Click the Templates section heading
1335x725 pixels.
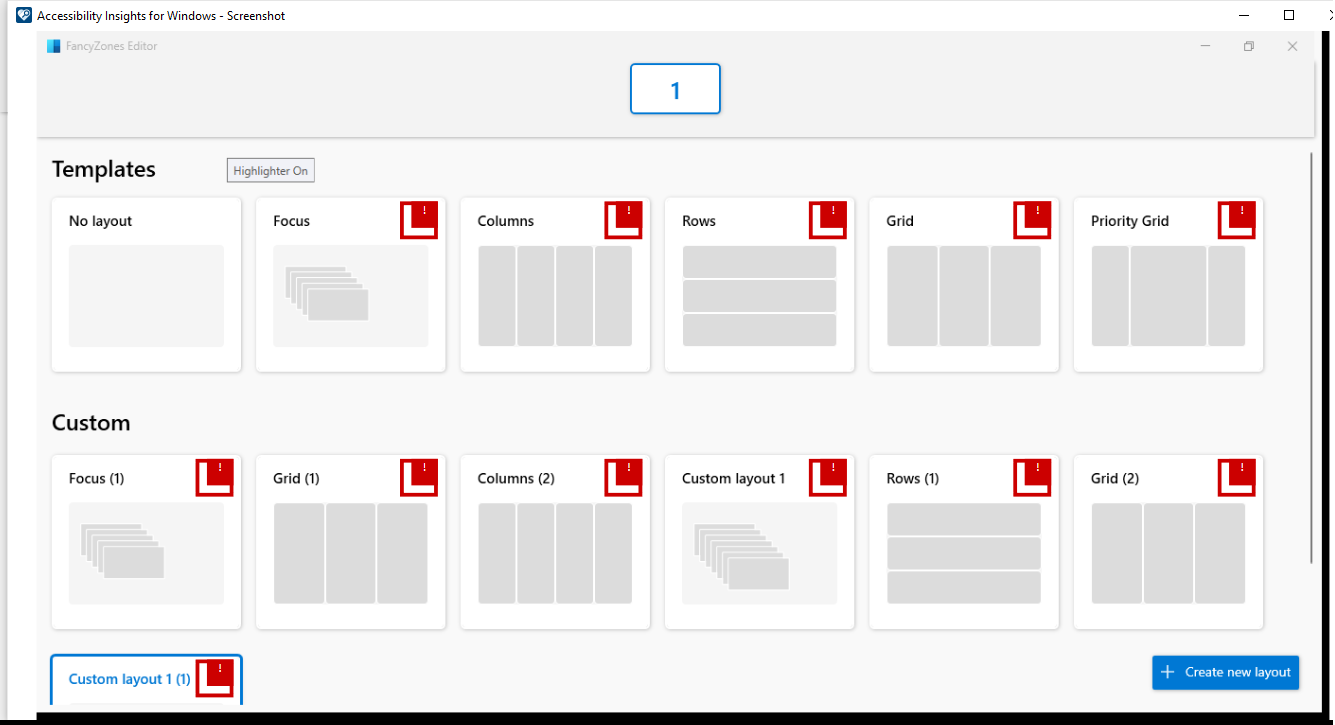[104, 169]
